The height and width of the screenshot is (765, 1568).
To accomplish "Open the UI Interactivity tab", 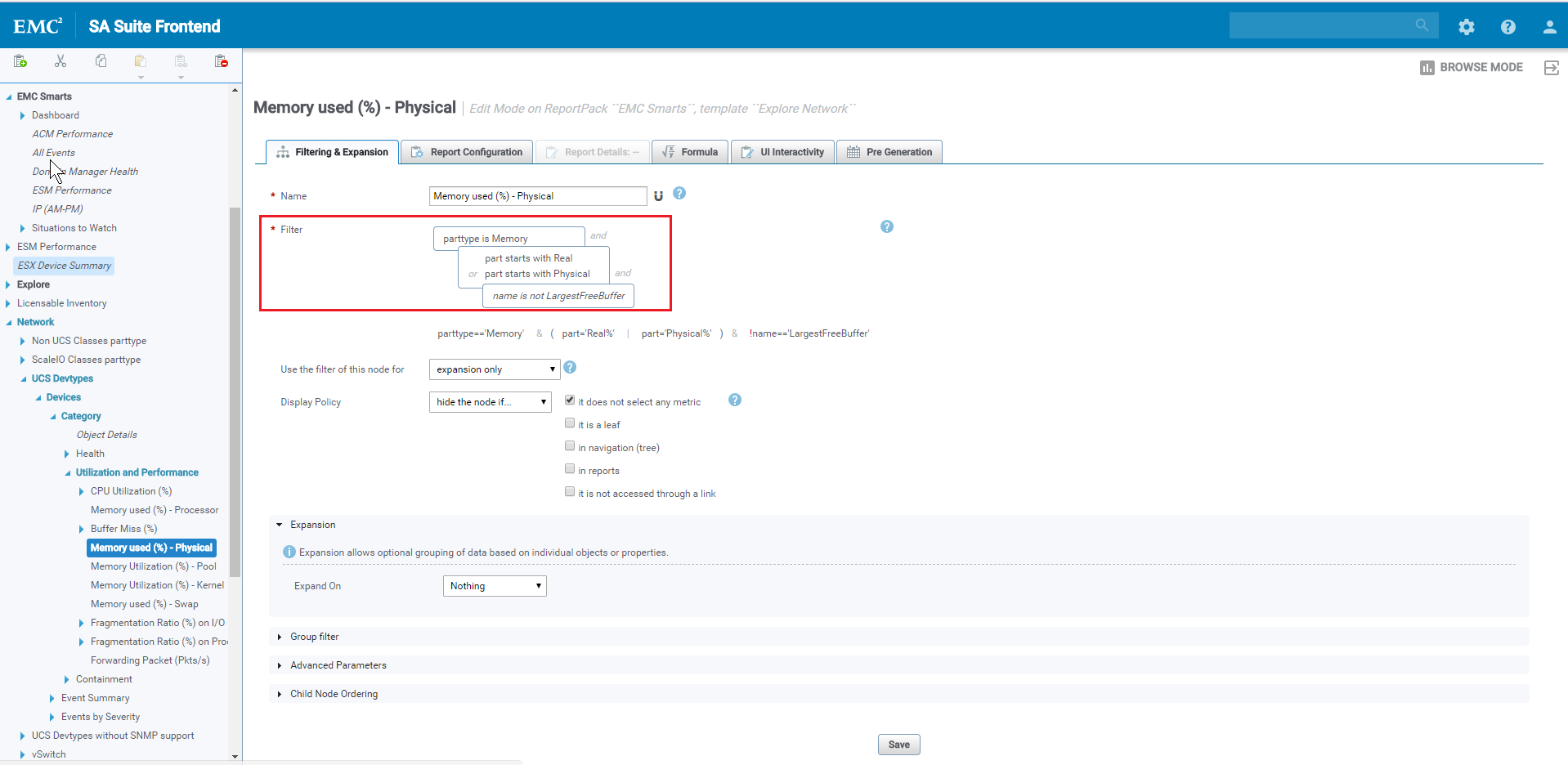I will [782, 152].
